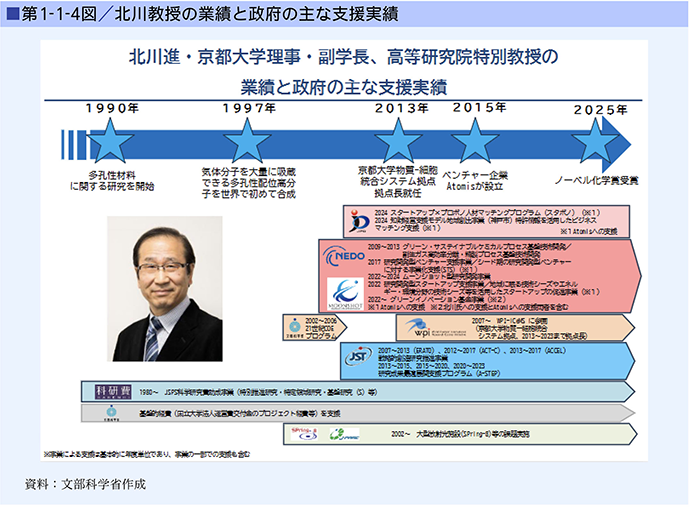Click the A-STEP program line
The width and height of the screenshot is (689, 507).
pyautogui.click(x=439, y=373)
